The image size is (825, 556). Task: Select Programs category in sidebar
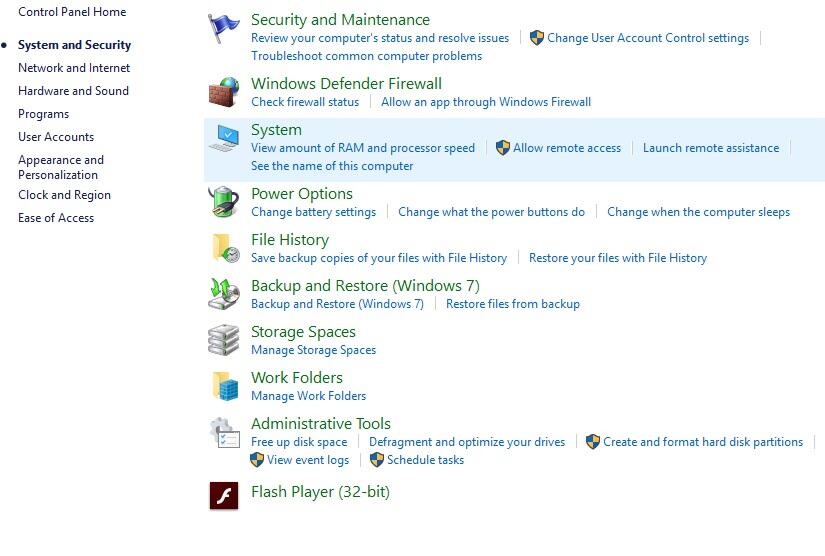[43, 114]
